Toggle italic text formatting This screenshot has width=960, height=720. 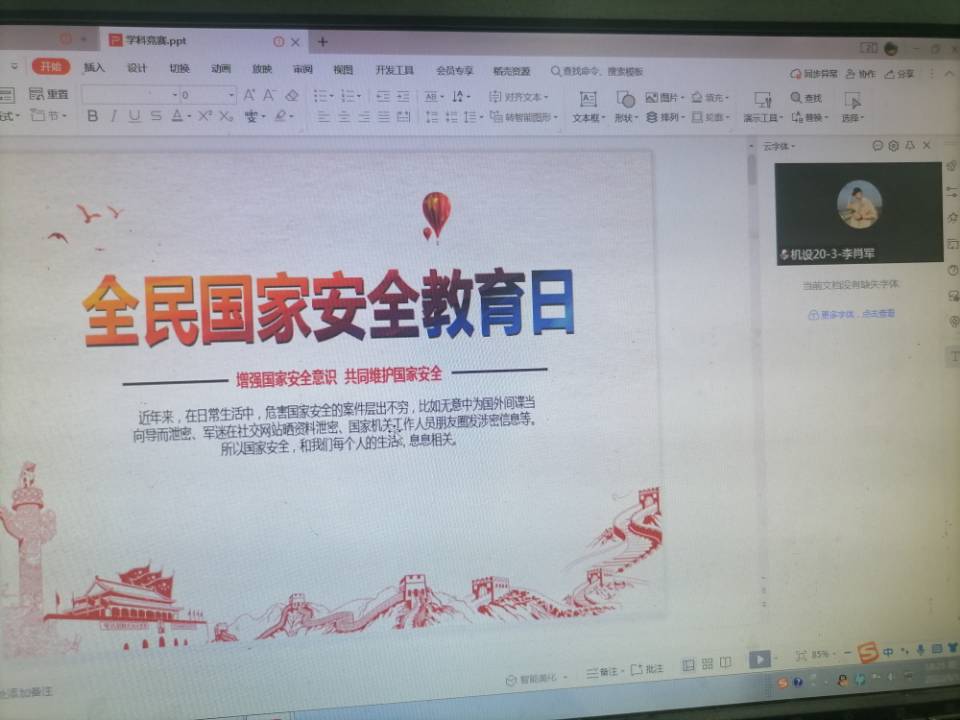coord(114,116)
